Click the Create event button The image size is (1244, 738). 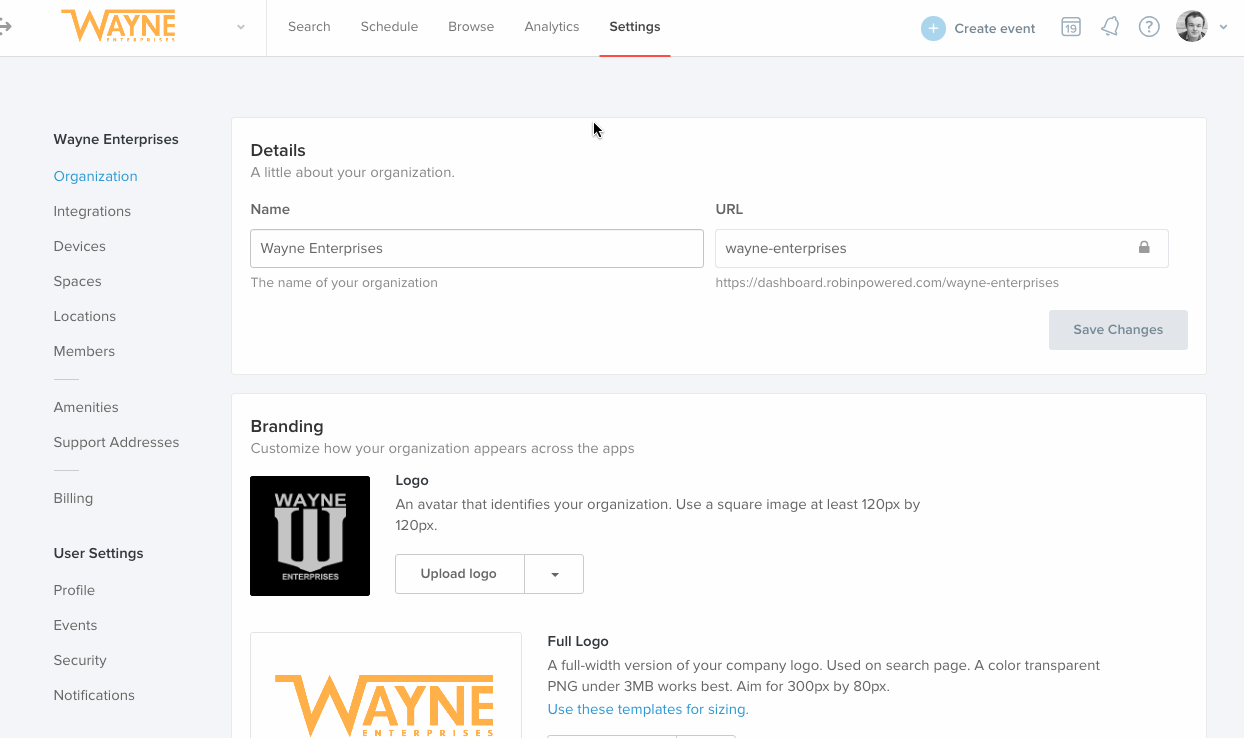point(978,28)
